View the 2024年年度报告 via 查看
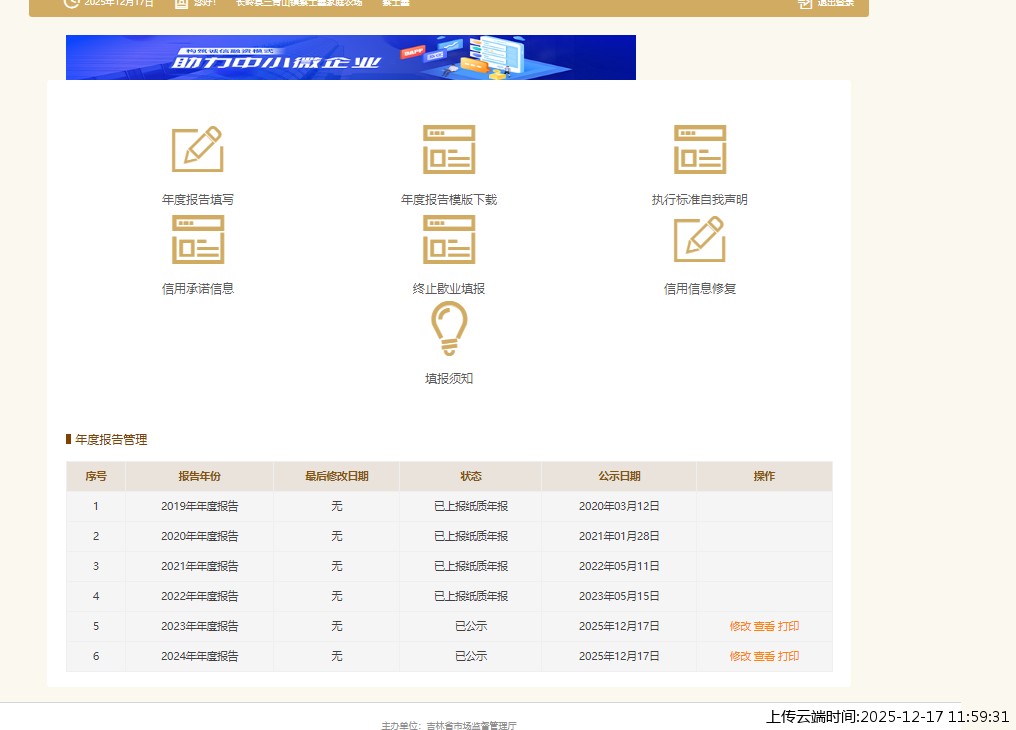1016x730 pixels. pos(764,657)
